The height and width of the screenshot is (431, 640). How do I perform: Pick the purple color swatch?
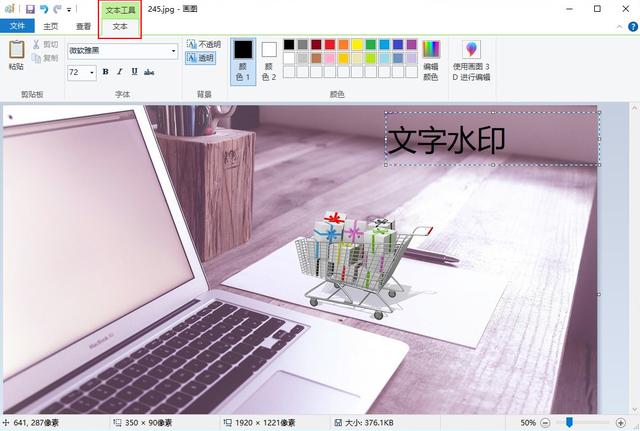[412, 44]
